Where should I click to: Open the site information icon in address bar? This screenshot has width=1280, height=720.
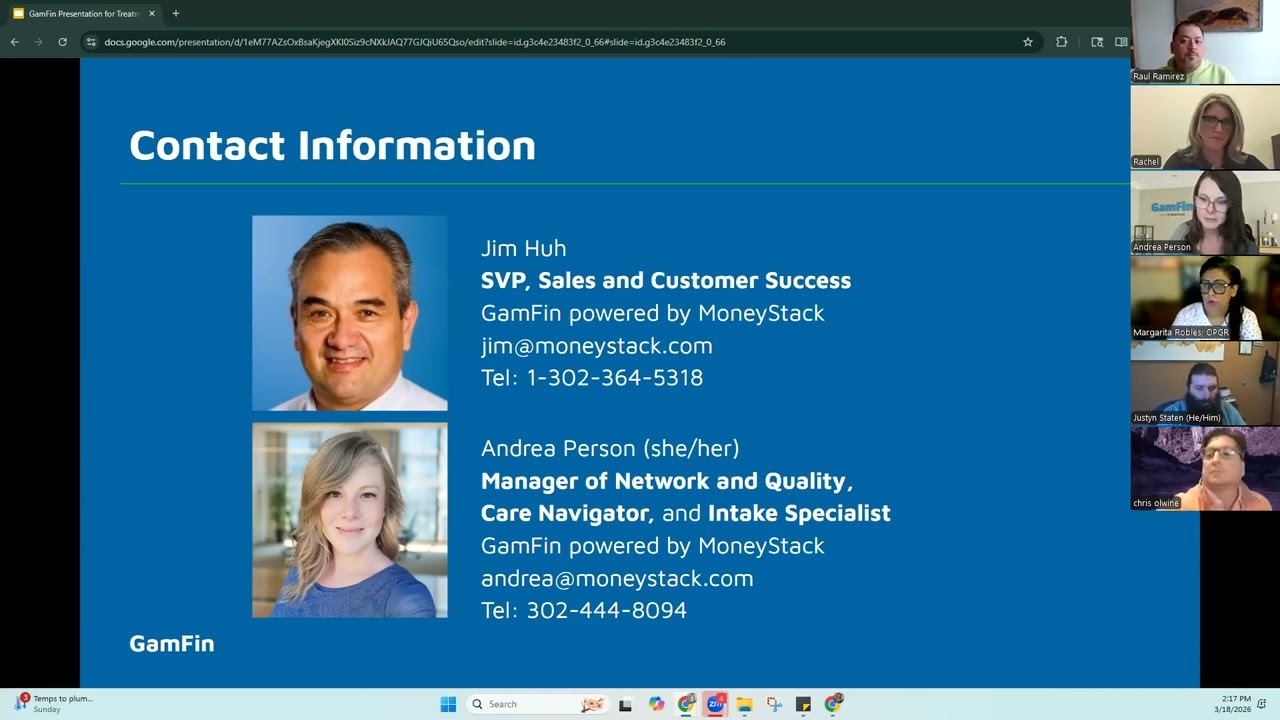[91, 42]
